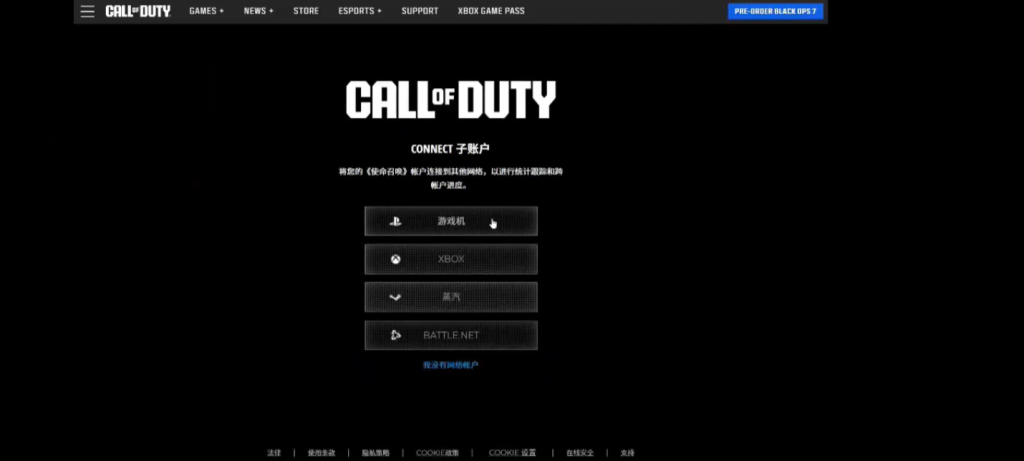The image size is (1024, 461).
Task: Go to the SUPPORT page
Action: (420, 11)
